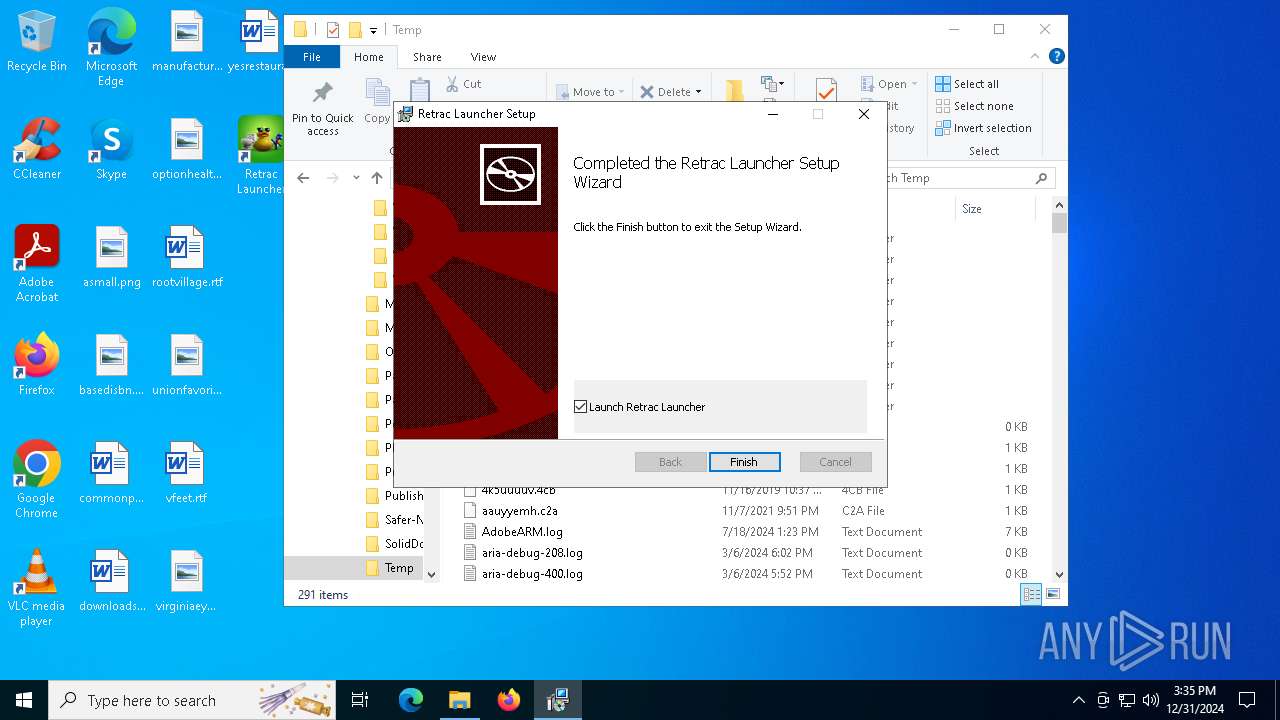Open File Explorer from the taskbar

coord(459,700)
